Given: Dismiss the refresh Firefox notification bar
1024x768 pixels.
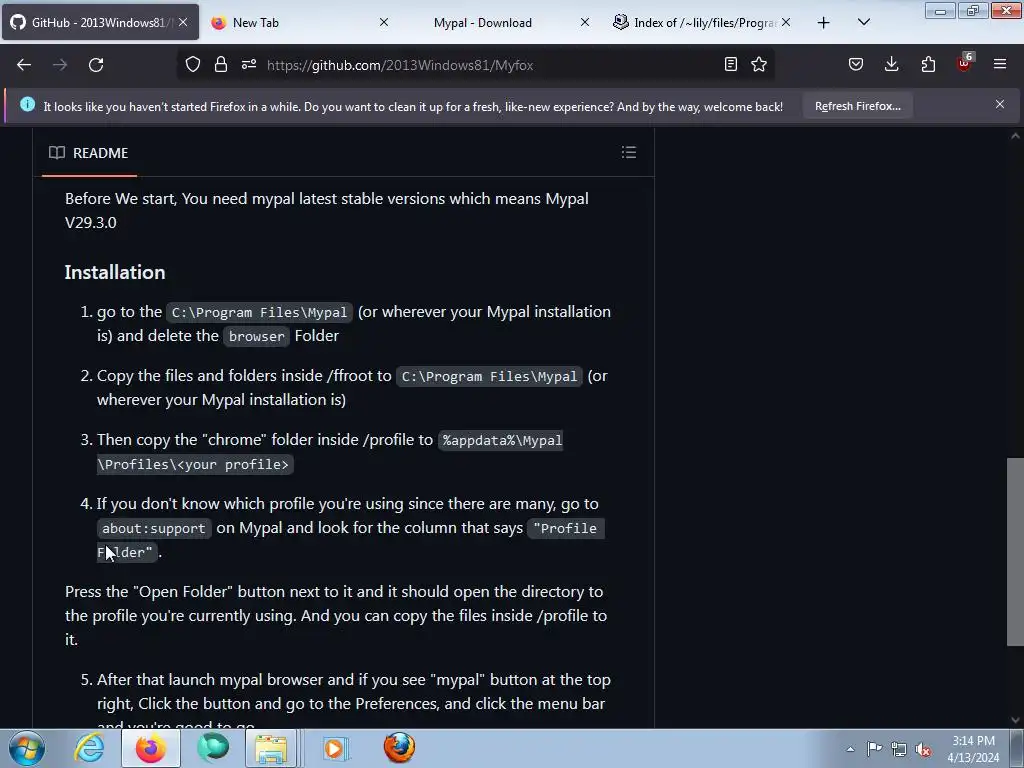Looking at the screenshot, I should click(1000, 104).
